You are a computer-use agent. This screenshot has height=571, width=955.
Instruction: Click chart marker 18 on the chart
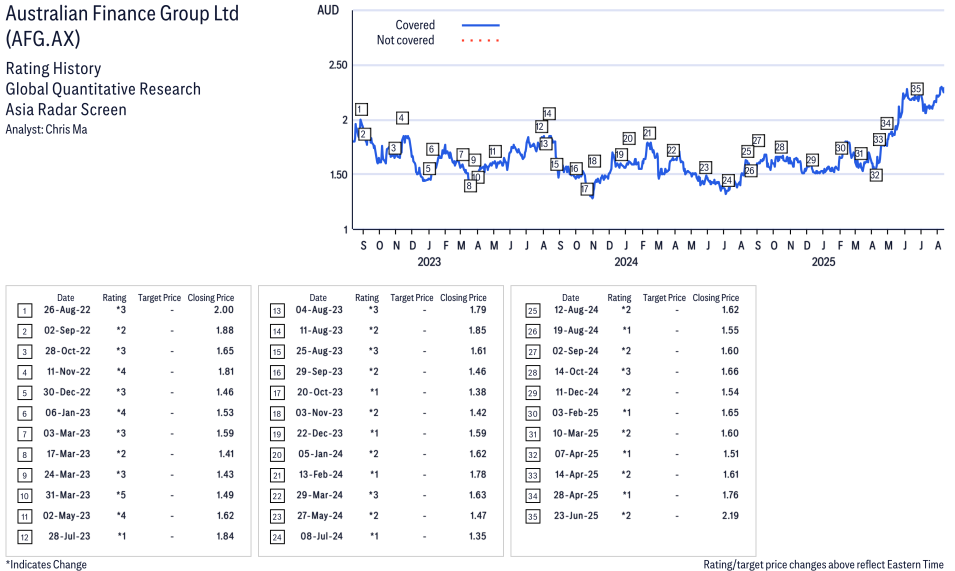tap(594, 161)
